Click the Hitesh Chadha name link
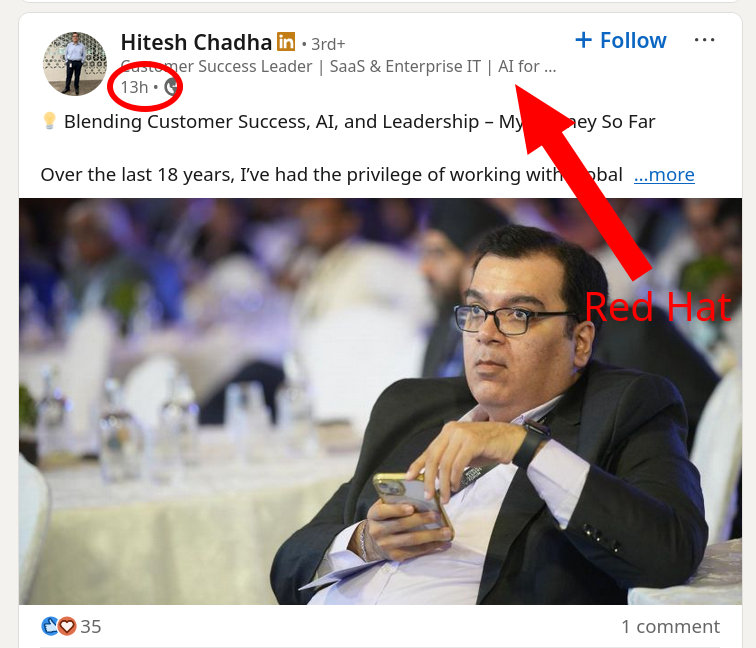The image size is (756, 648). 196,42
